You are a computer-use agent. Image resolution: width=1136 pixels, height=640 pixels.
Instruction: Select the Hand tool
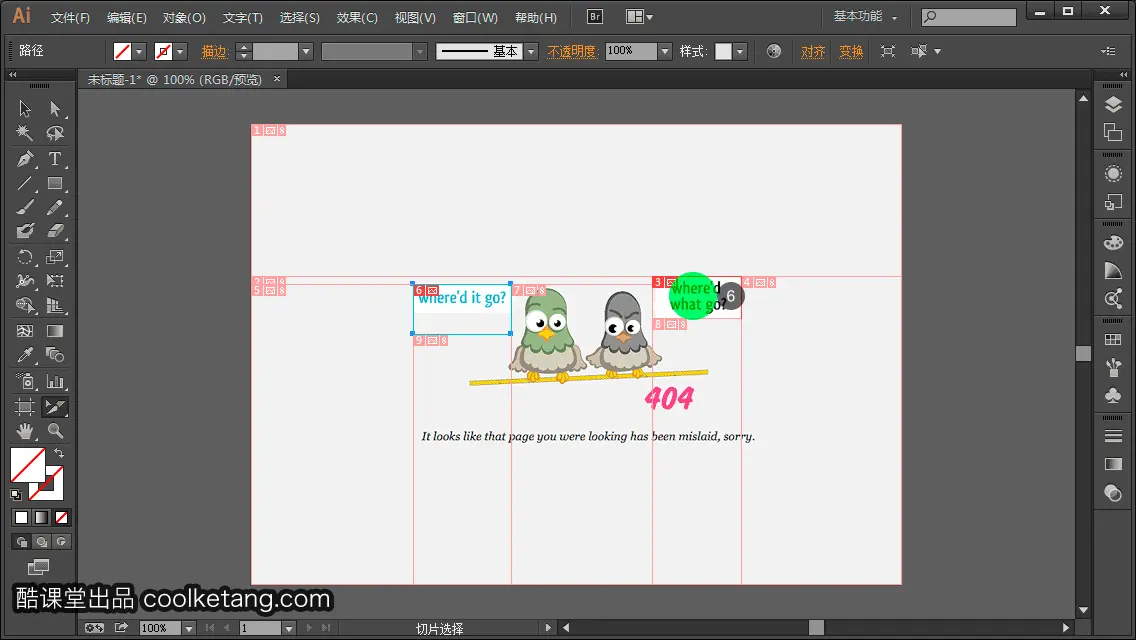point(25,431)
